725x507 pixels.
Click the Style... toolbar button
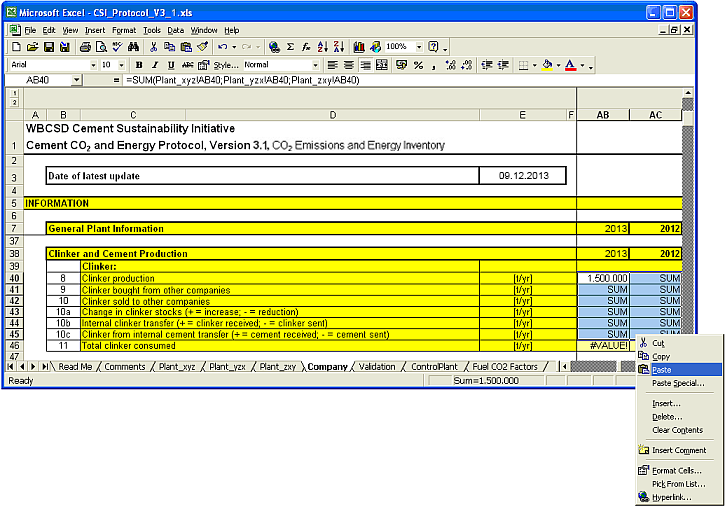point(226,65)
